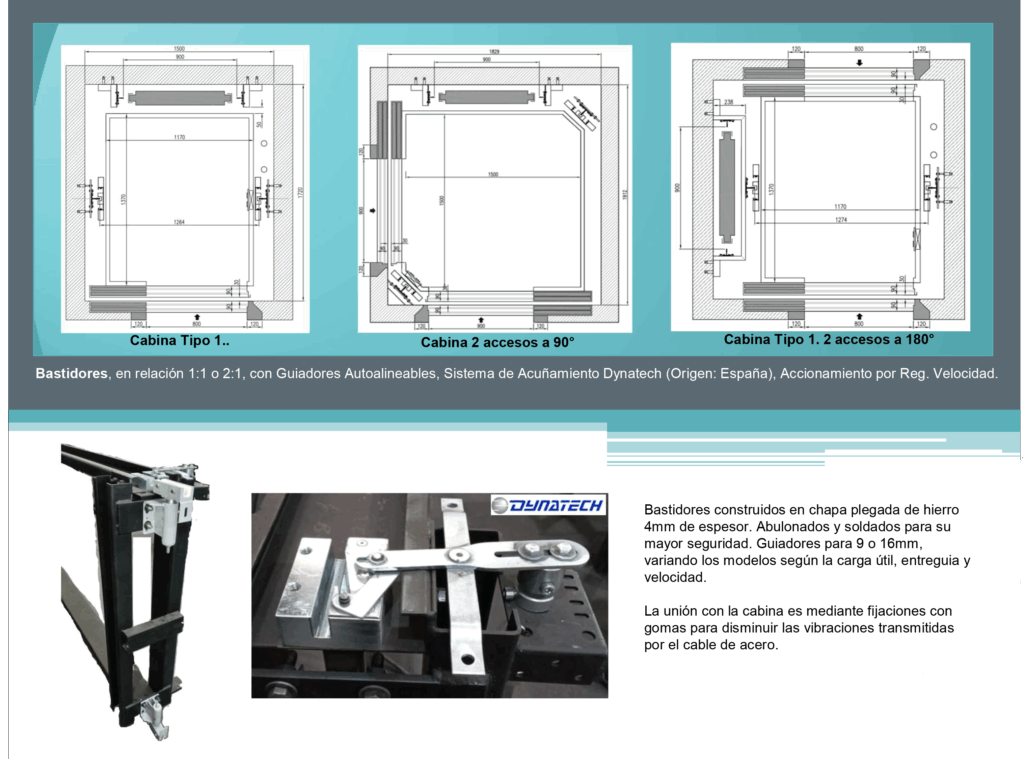
Task: Click the left-side entry arrow in the 90° cabin plan
Action: click(x=374, y=211)
